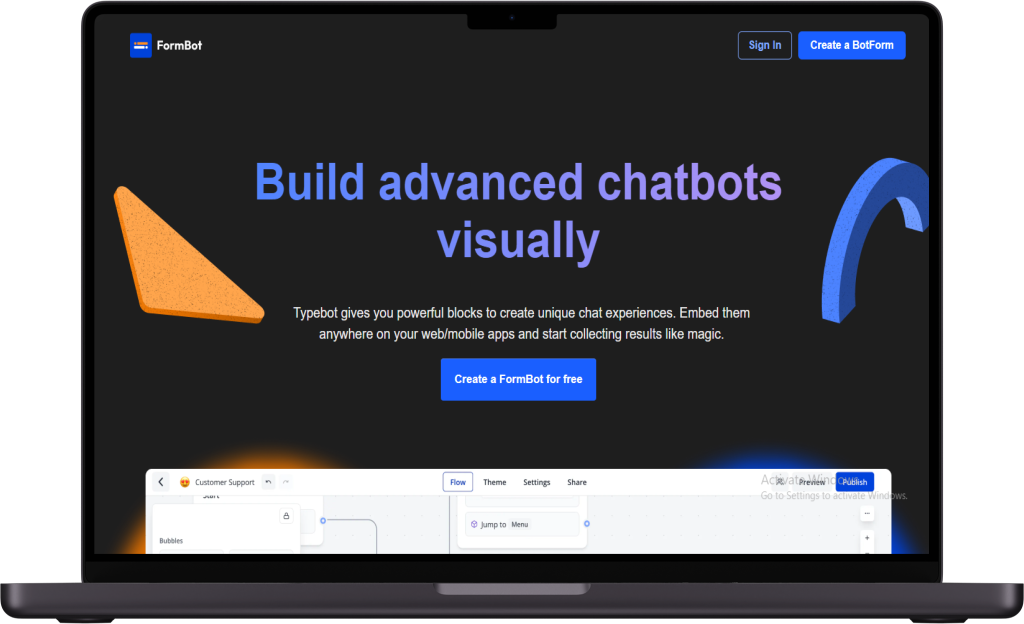Click the Menu tag in Jump block
Viewport: 1024px width, 624px height.
tap(520, 524)
